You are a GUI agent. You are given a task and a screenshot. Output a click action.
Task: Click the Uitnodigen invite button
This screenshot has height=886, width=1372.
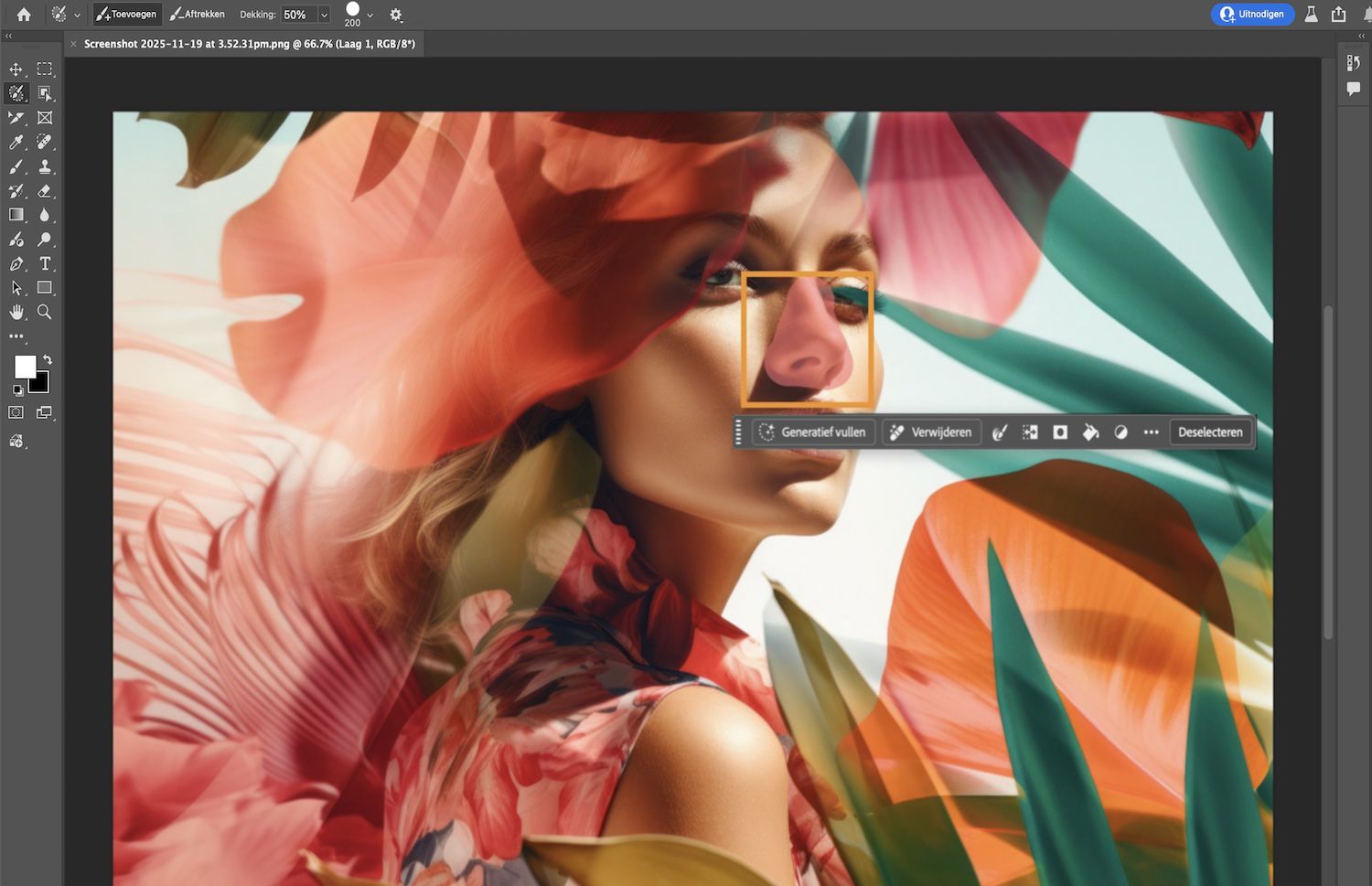(x=1252, y=15)
